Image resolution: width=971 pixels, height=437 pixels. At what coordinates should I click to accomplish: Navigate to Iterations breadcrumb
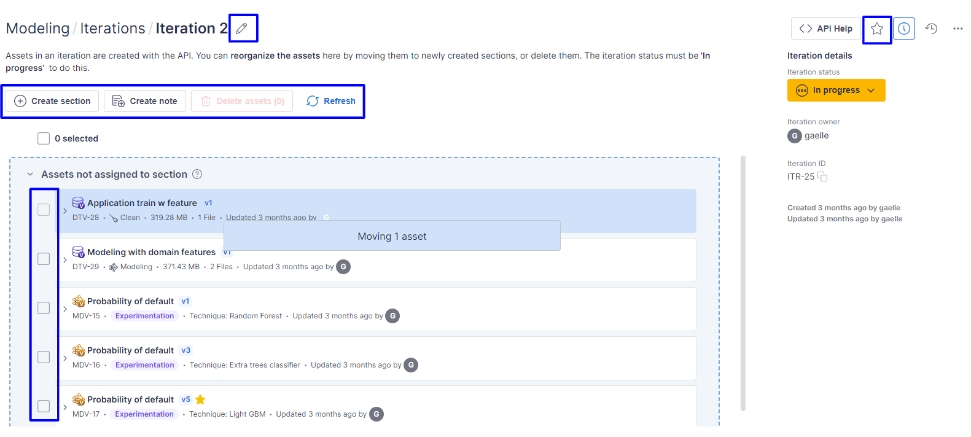(x=112, y=29)
